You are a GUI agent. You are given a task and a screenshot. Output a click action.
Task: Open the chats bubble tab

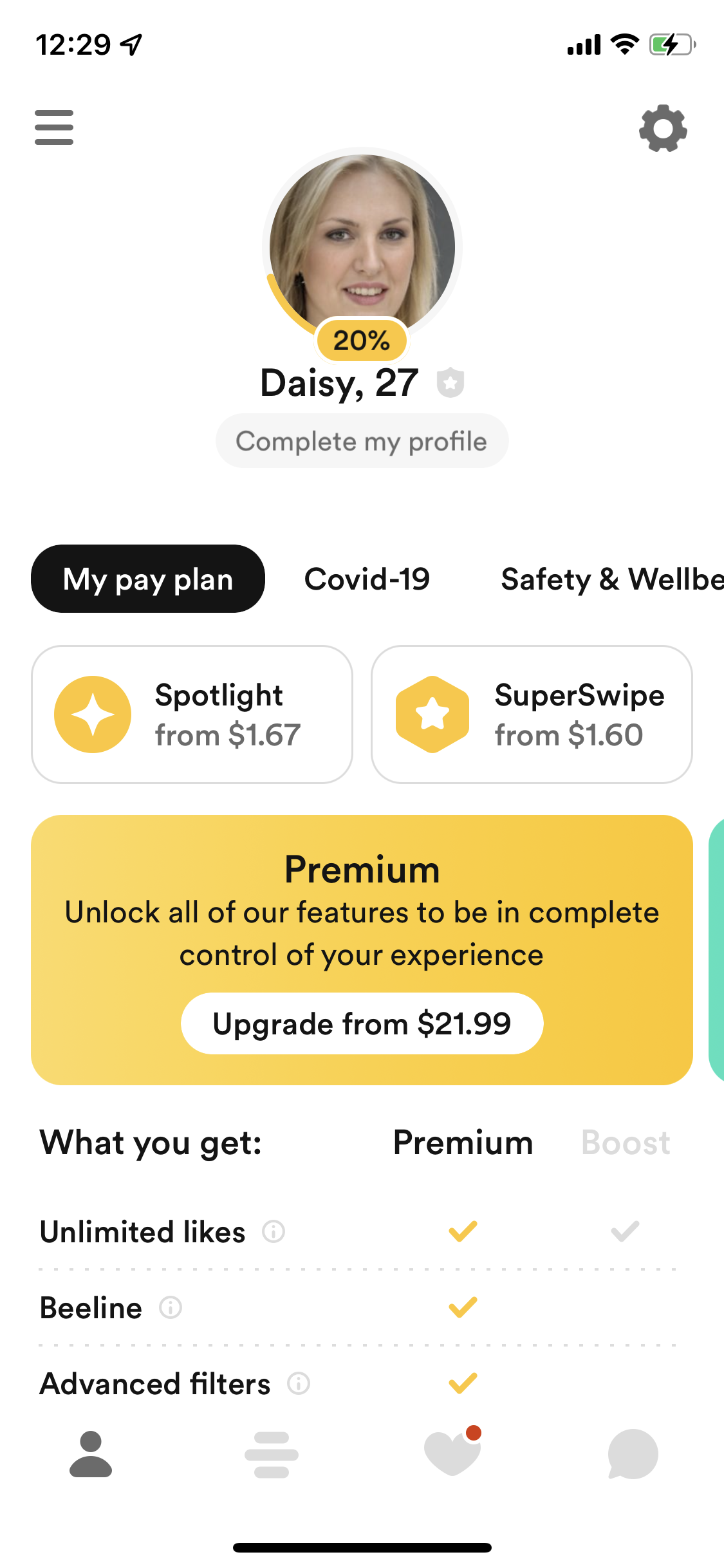(633, 1454)
